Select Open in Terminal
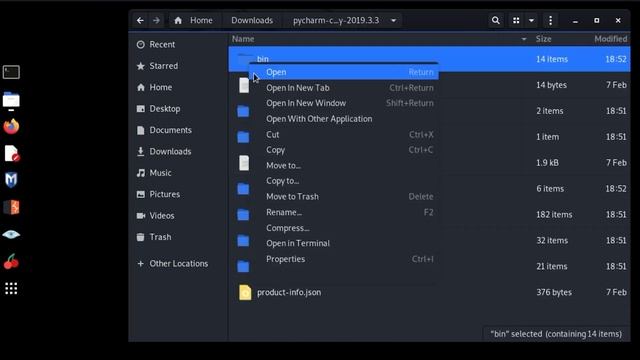Image resolution: width=640 pixels, height=360 pixels. coord(344,243)
